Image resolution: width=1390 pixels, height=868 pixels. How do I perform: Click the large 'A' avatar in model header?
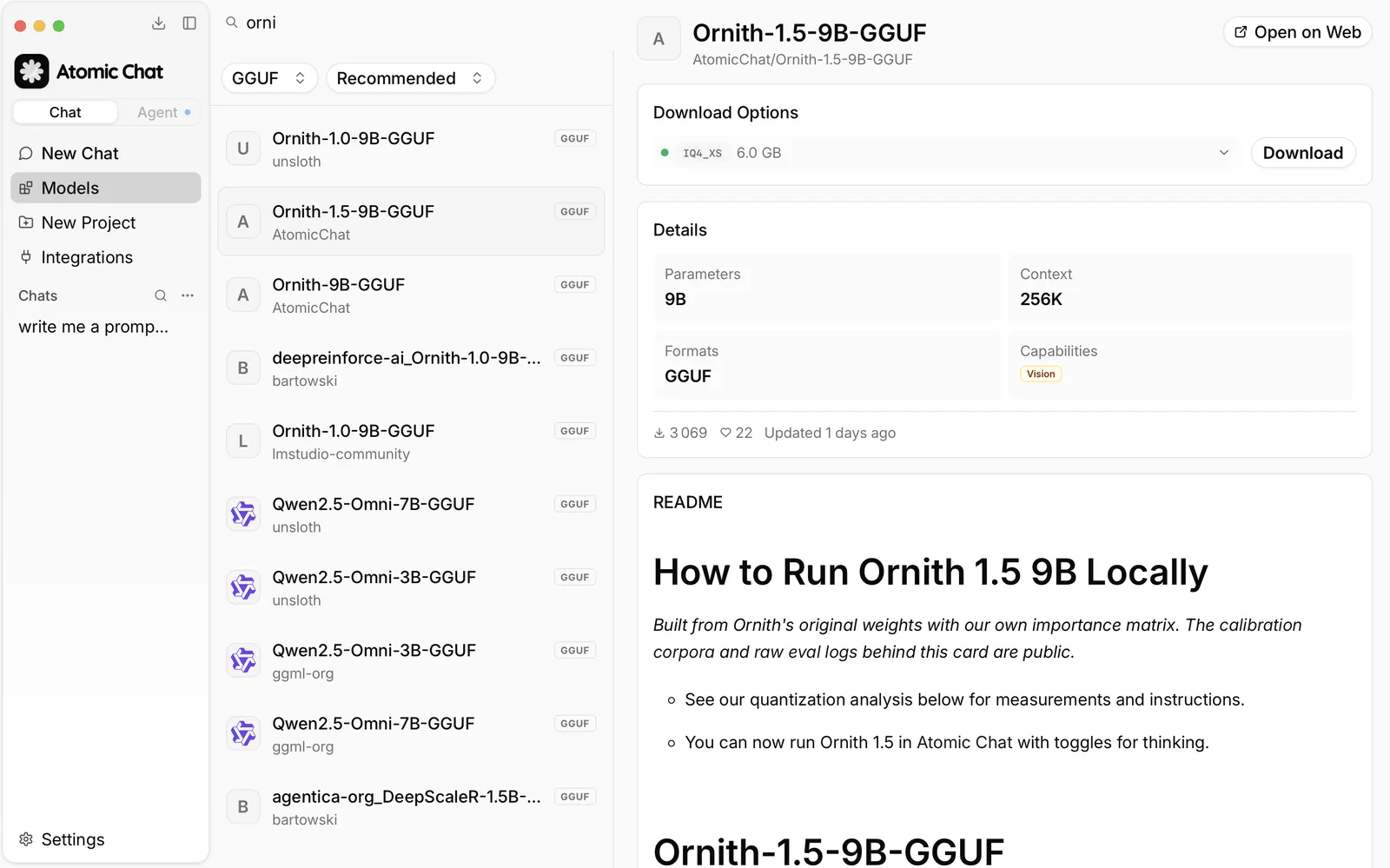[x=659, y=39]
